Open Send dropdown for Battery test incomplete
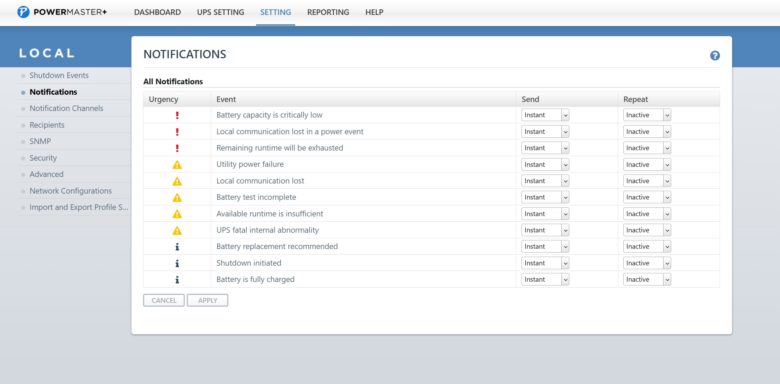The width and height of the screenshot is (780, 384). [545, 197]
